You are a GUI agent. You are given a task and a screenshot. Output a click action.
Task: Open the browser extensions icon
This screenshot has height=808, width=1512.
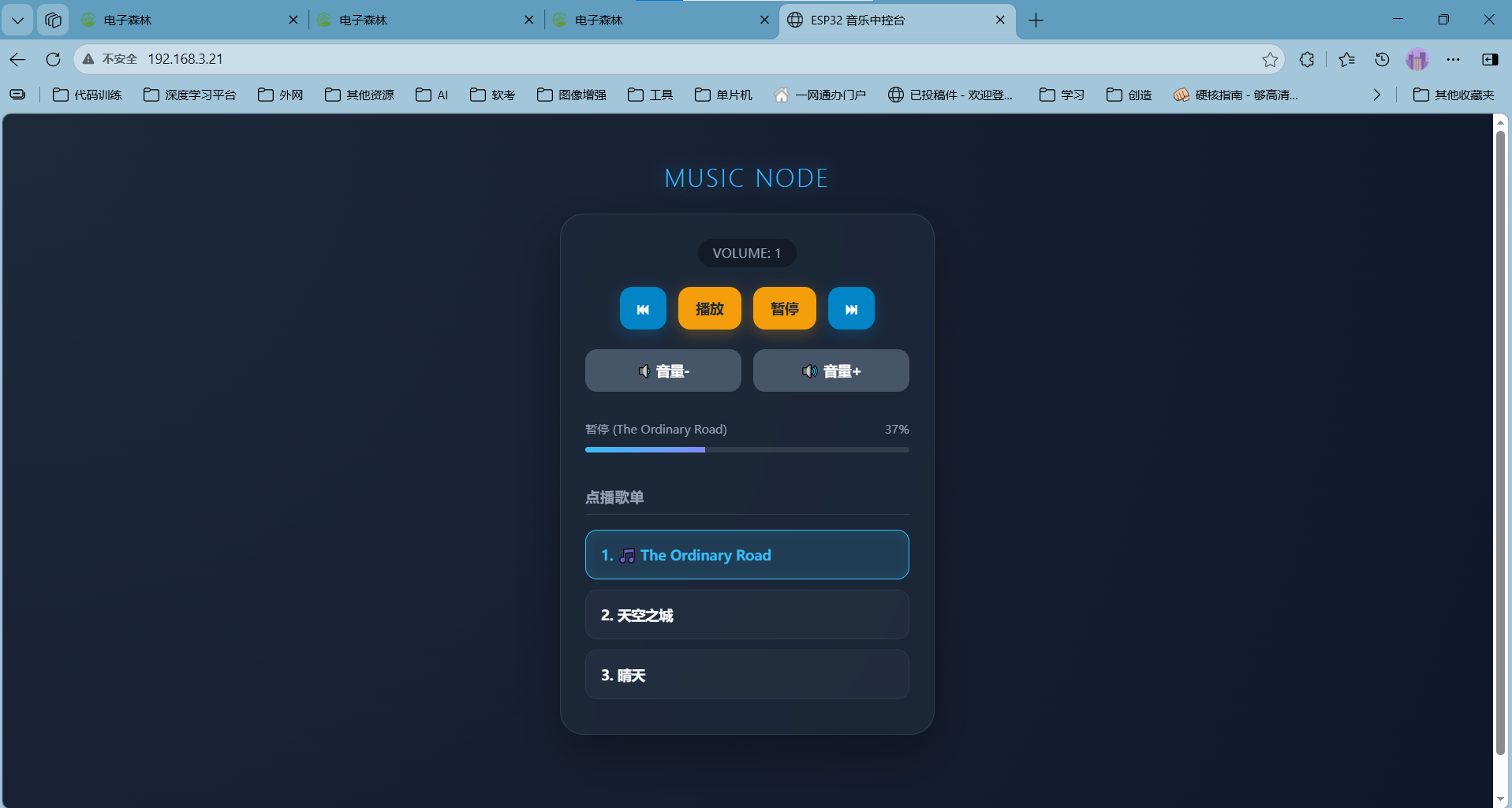[x=1307, y=59]
